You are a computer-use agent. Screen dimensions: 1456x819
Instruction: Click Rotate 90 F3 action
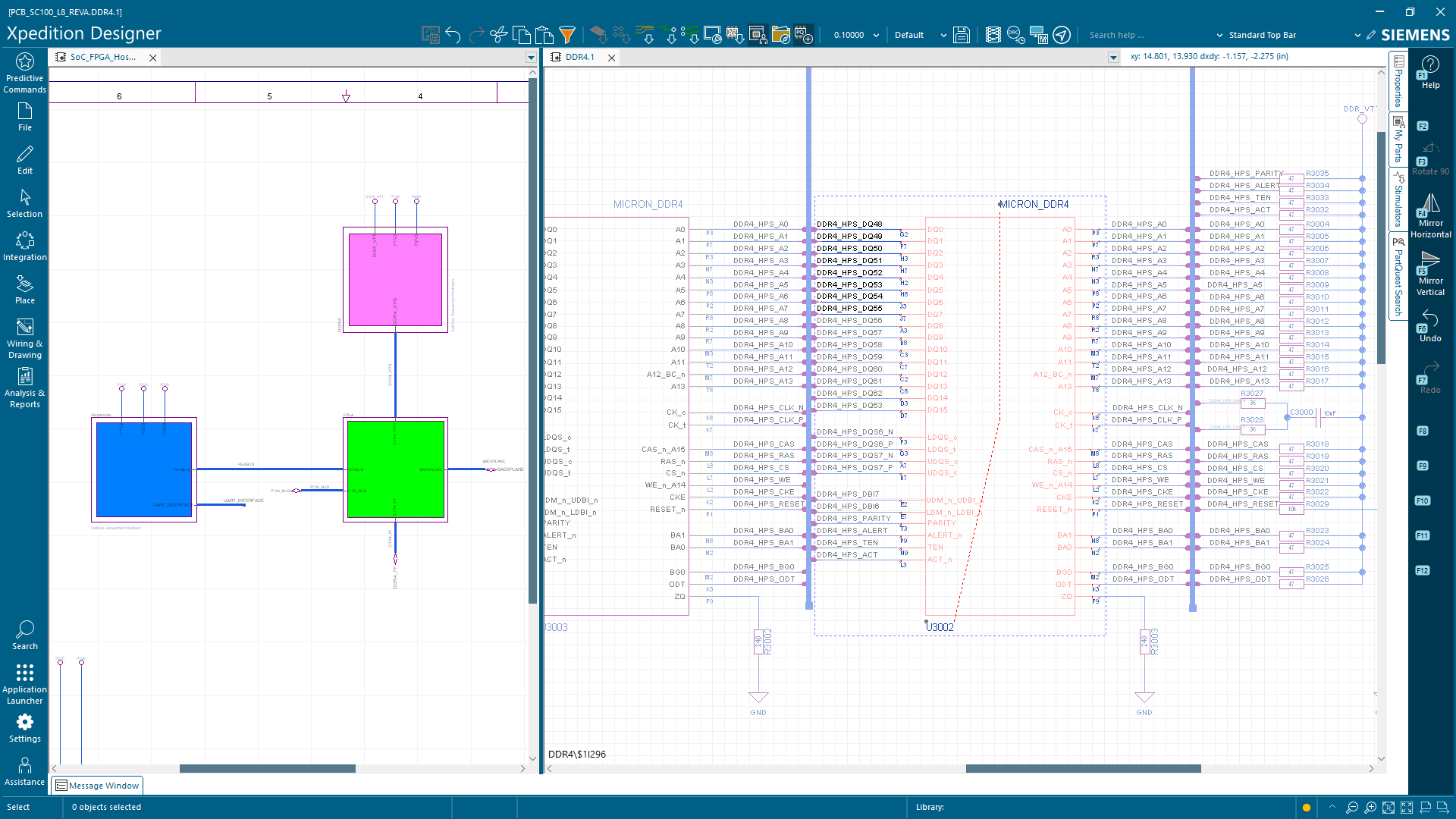point(1430,159)
